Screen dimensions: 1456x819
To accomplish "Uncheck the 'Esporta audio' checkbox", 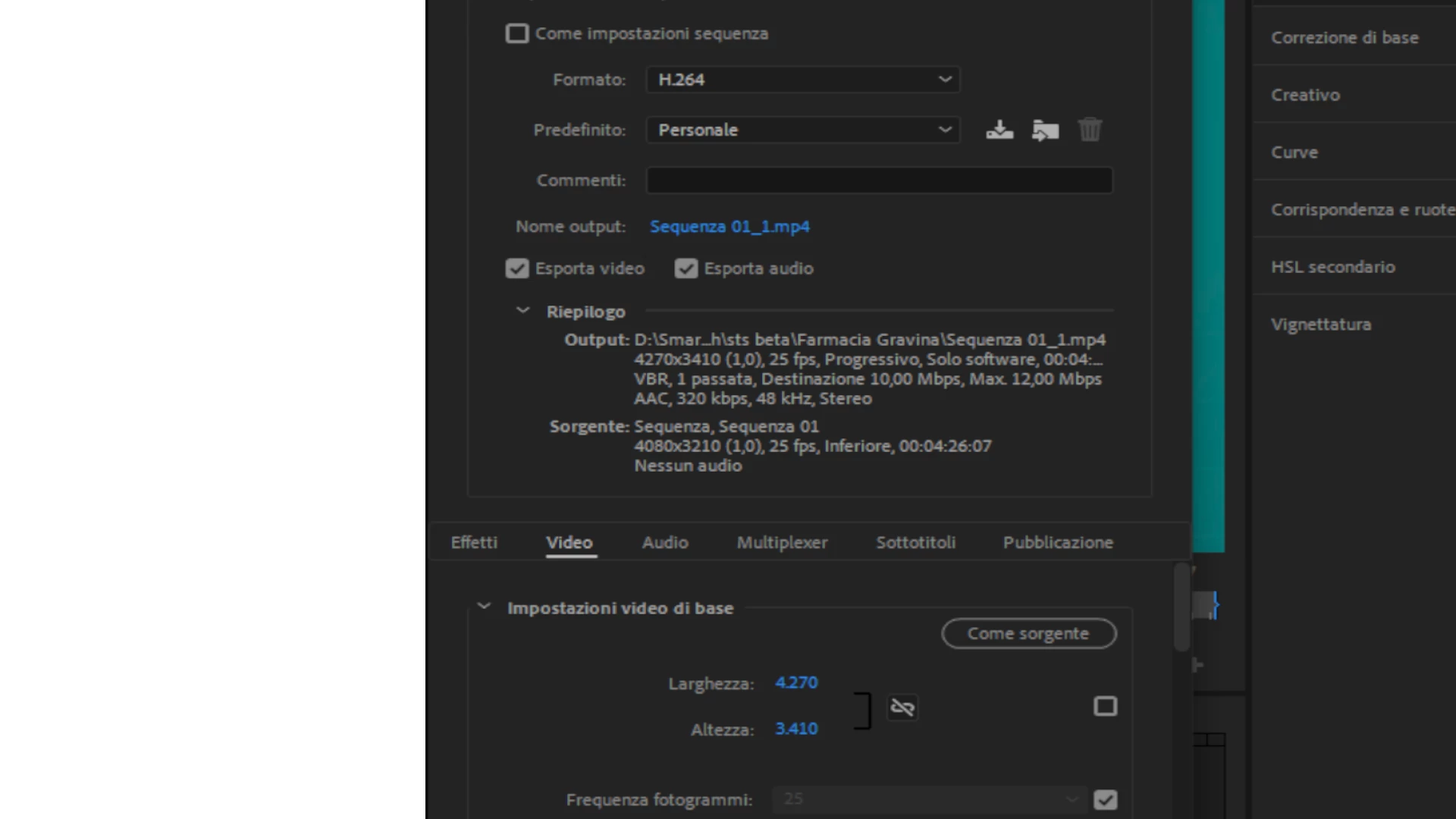I will coord(686,268).
